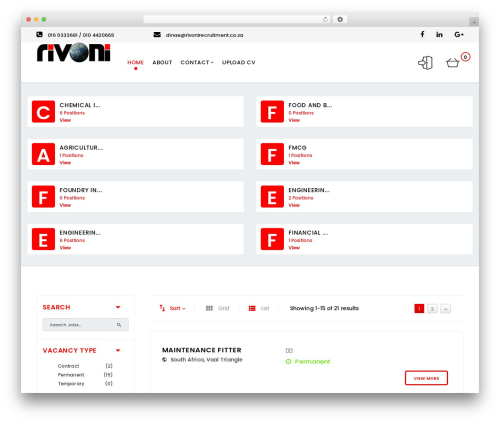
Task: Click the red F FMCG category icon
Action: click(x=272, y=154)
